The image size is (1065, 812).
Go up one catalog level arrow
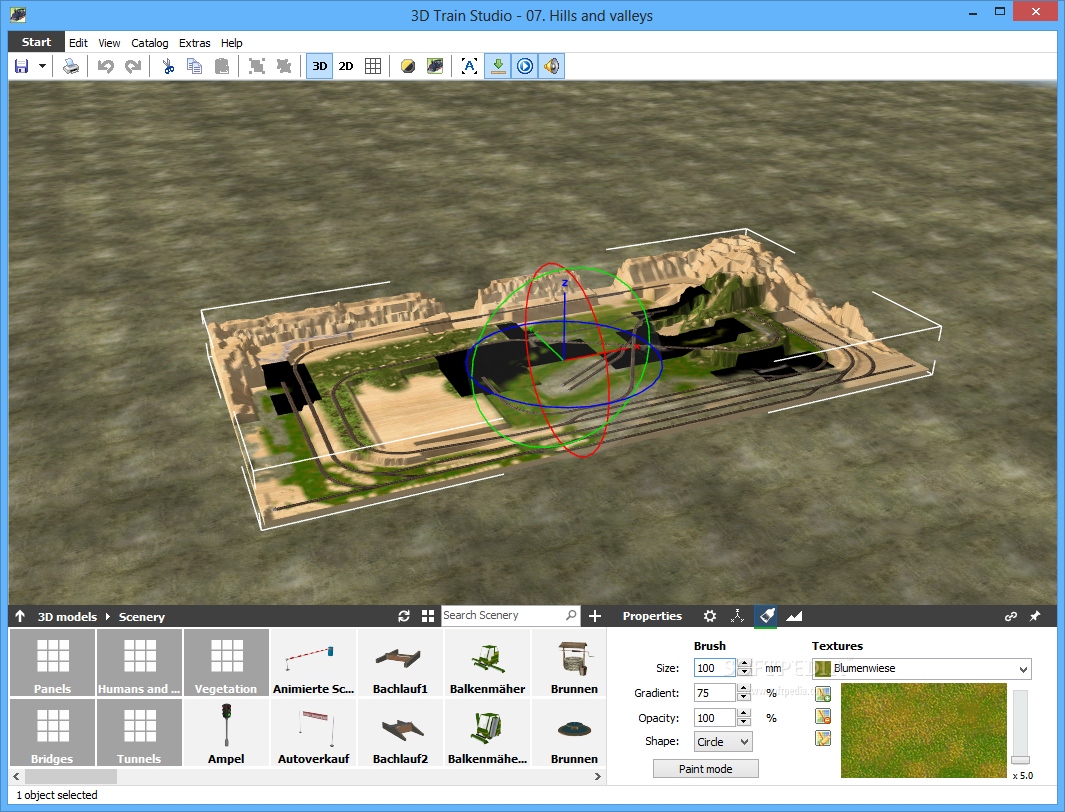[x=20, y=616]
